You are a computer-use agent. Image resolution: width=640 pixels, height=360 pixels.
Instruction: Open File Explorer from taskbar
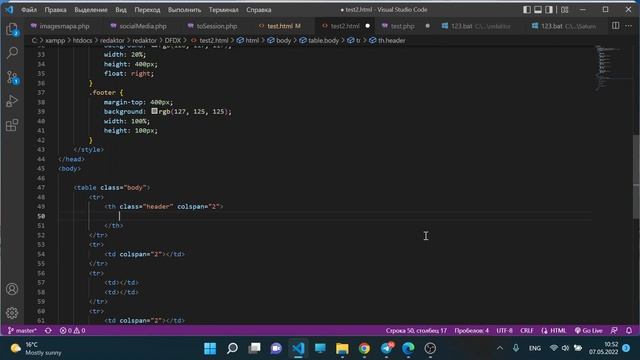tap(342, 348)
